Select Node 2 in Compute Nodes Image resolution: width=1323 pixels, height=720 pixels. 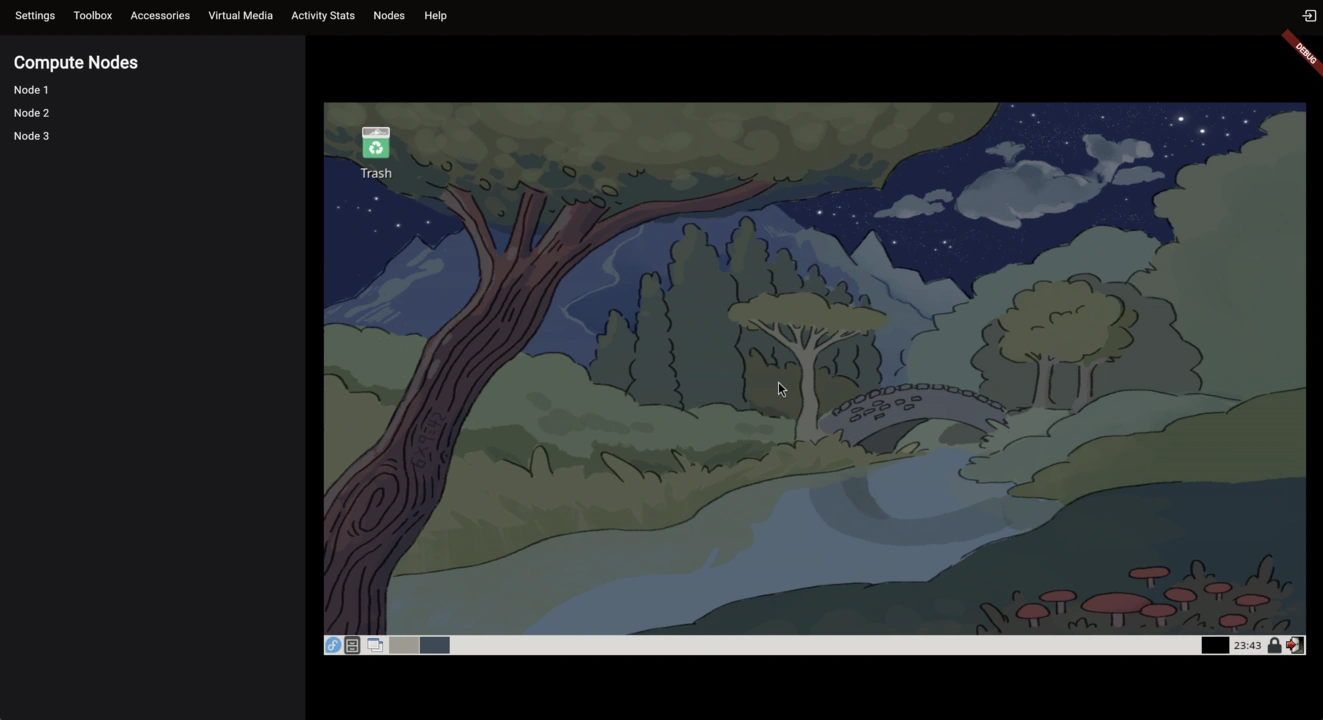31,113
